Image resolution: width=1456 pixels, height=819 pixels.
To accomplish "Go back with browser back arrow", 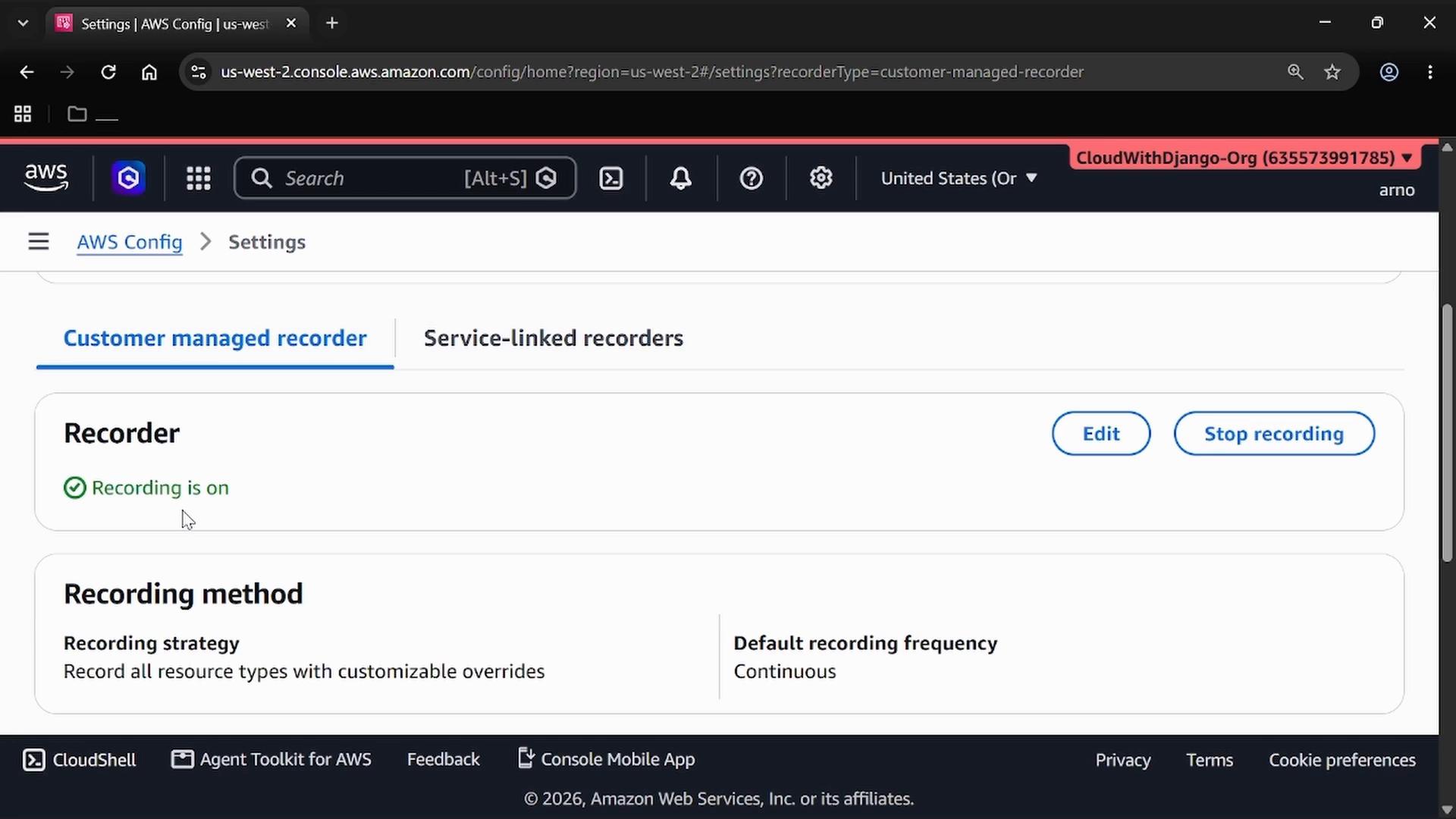I will coord(27,72).
